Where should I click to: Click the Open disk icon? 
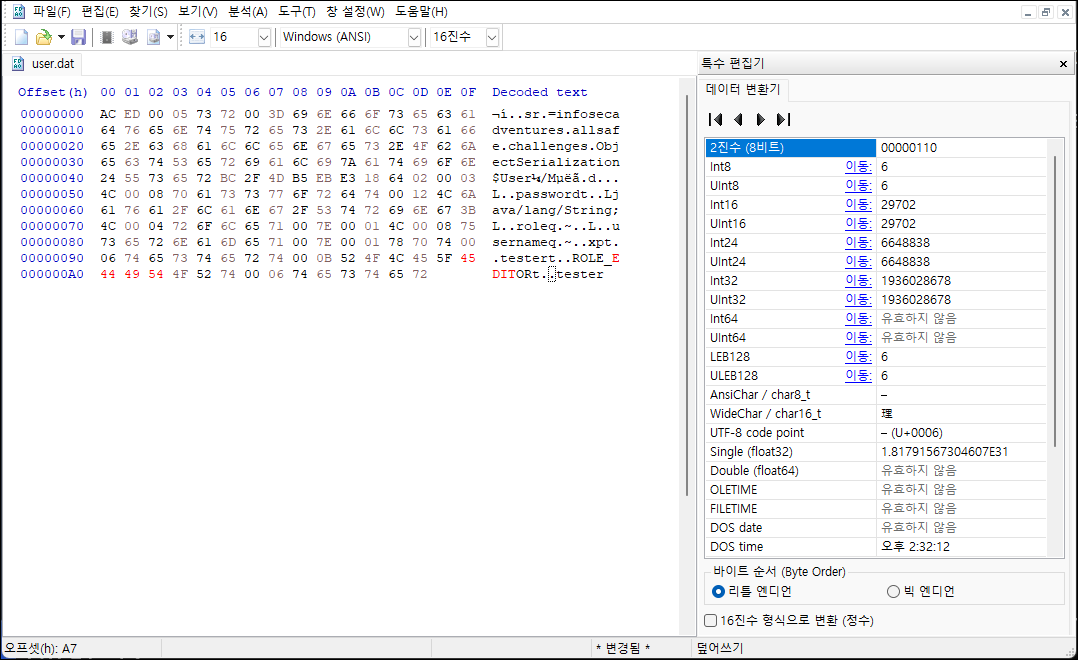(x=130, y=37)
